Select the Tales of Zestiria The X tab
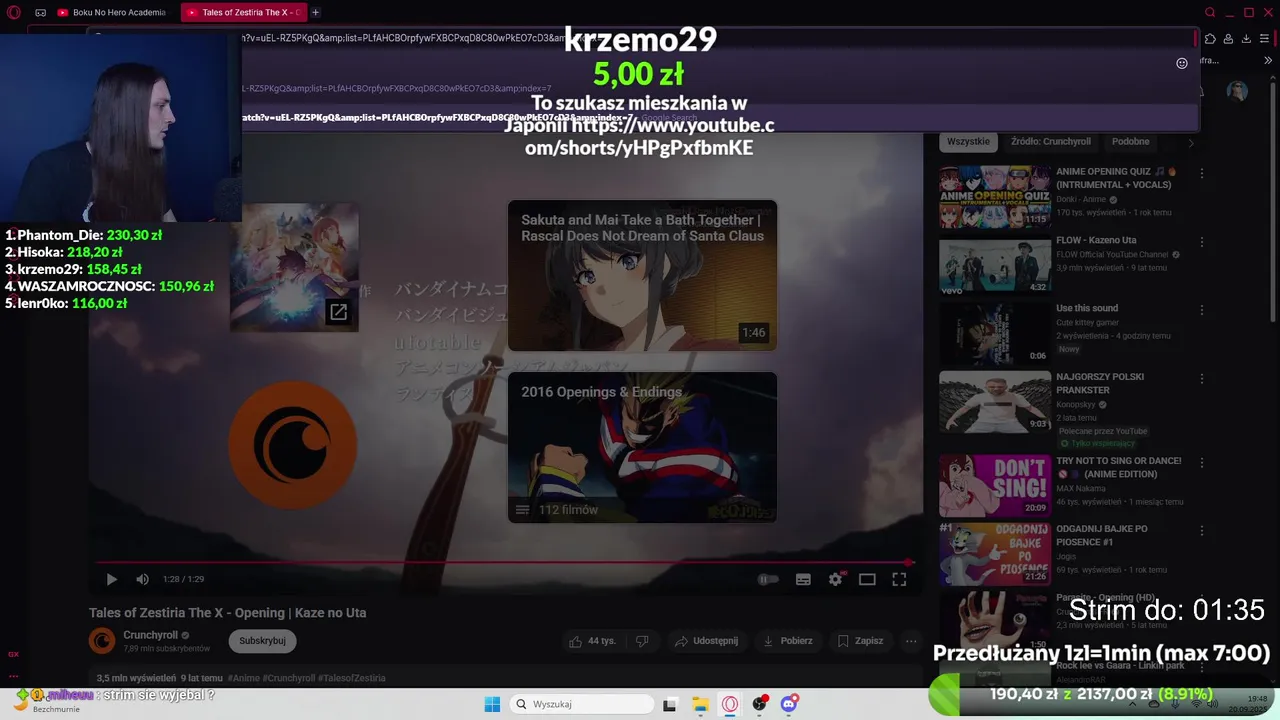 243,12
